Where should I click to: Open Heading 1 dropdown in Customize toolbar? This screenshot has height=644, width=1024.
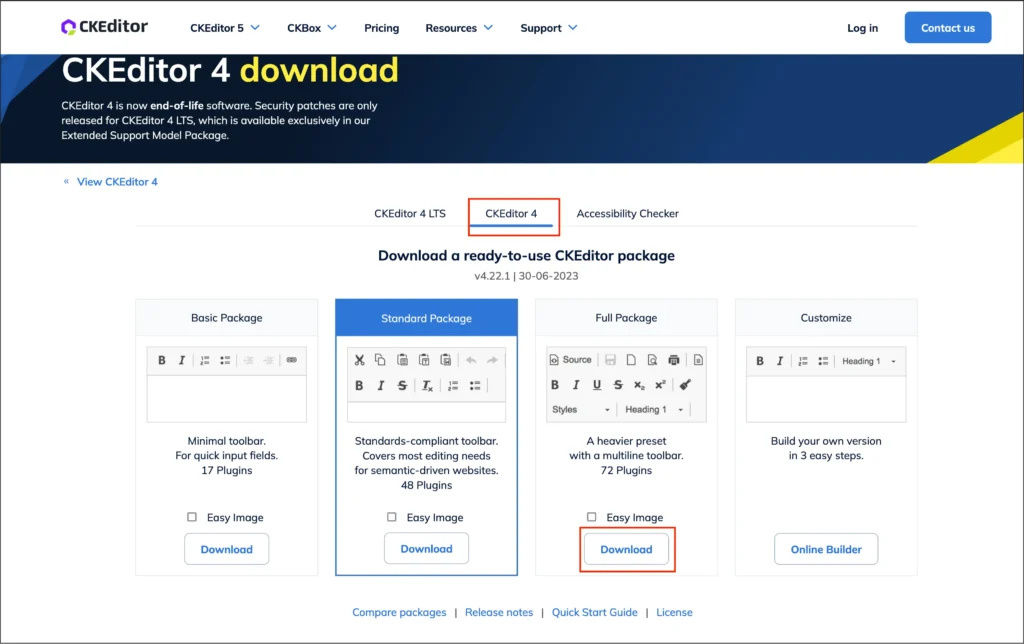point(868,361)
